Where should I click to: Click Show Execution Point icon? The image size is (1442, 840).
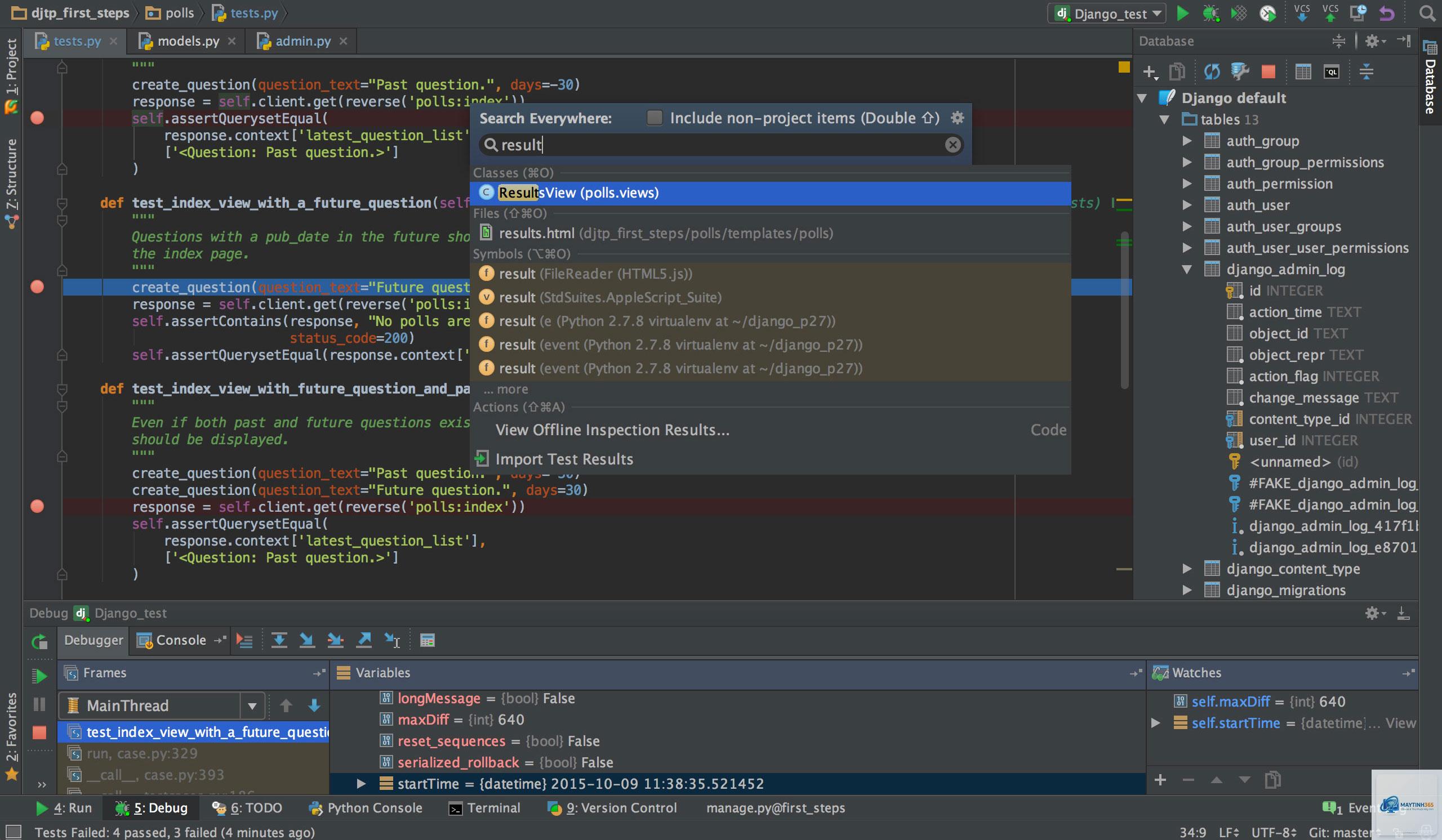[x=244, y=641]
